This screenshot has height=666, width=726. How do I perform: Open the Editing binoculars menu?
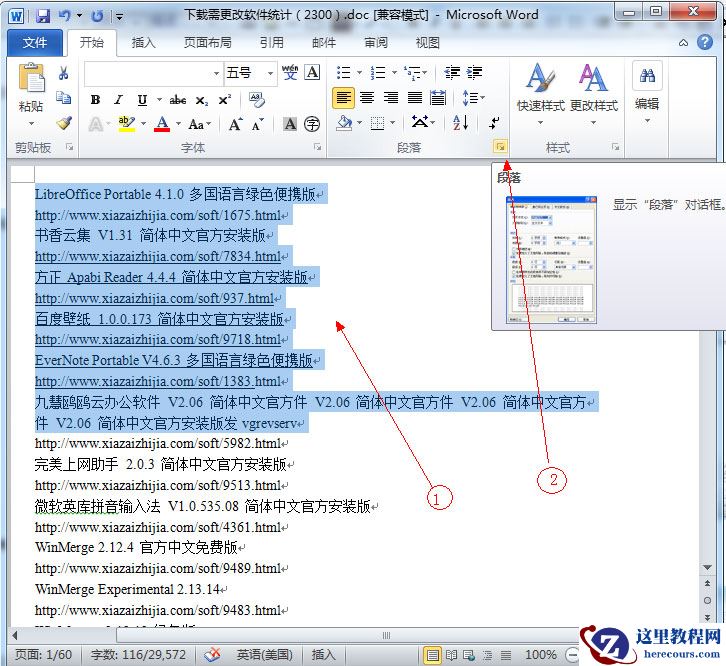(x=647, y=92)
